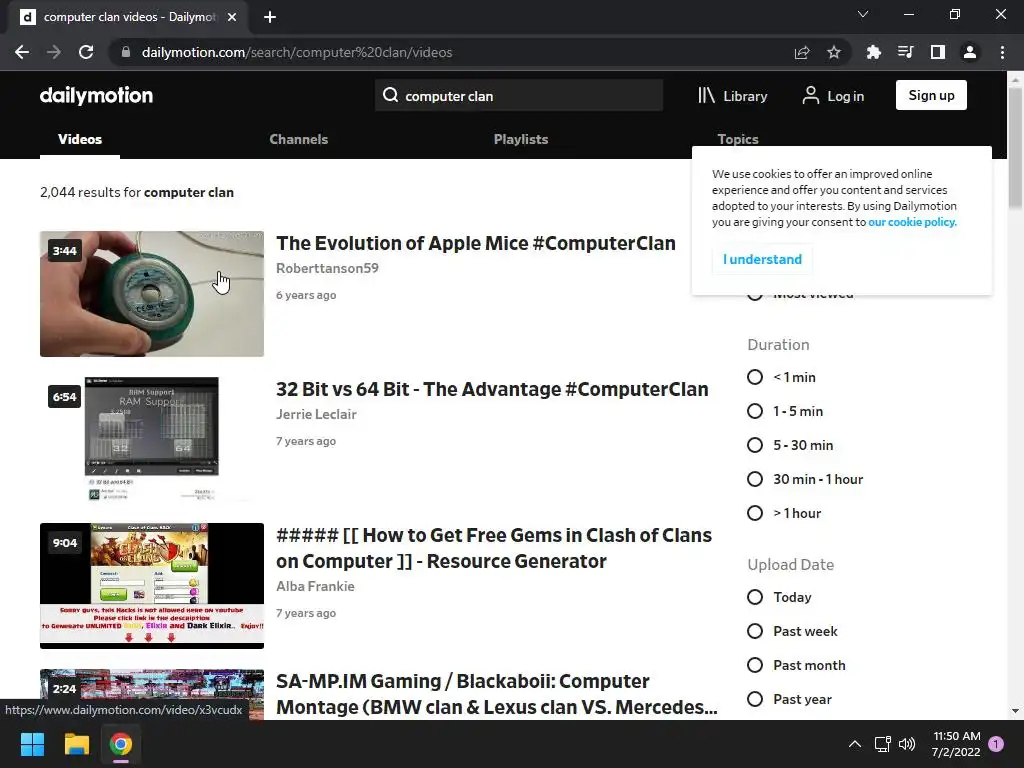This screenshot has width=1024, height=768.
Task: Click the 32 Bit vs 64 Bit thumbnail
Action: (152, 440)
